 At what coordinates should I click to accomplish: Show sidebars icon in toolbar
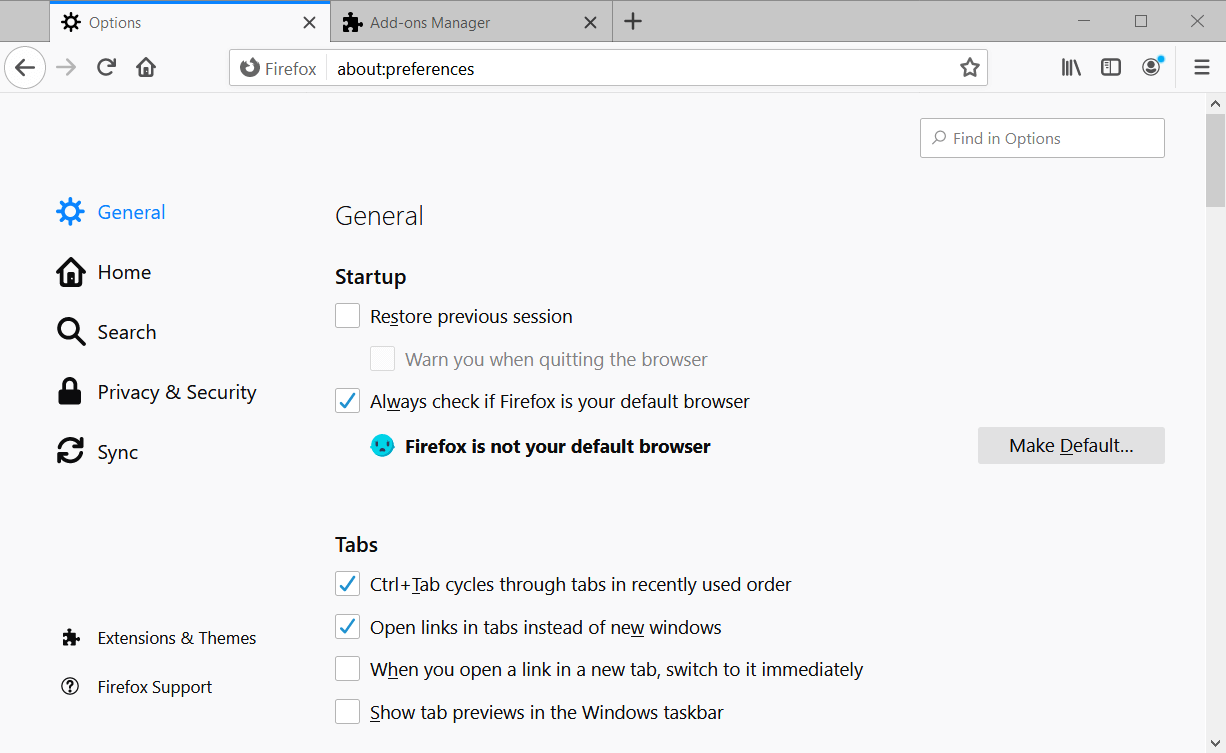click(x=1111, y=67)
